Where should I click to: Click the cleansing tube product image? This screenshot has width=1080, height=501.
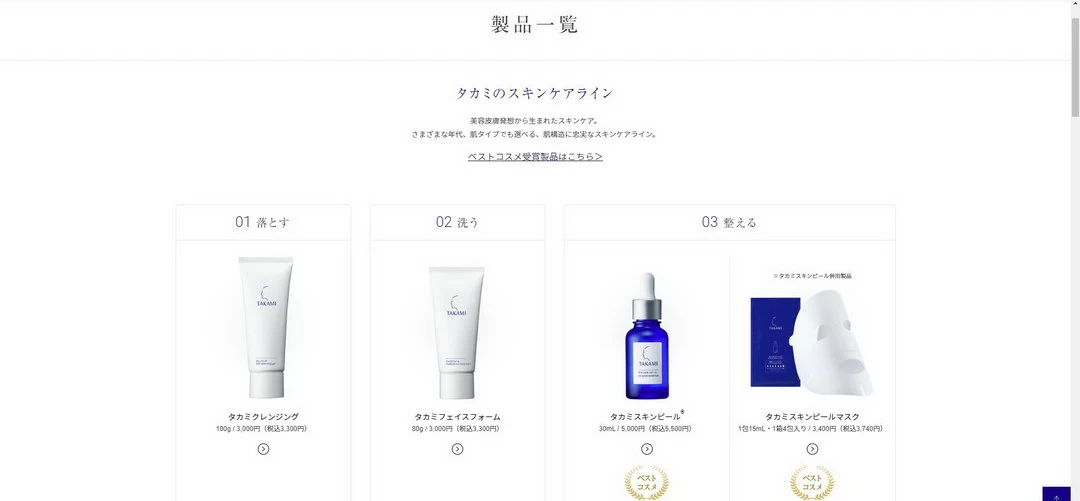point(265,327)
